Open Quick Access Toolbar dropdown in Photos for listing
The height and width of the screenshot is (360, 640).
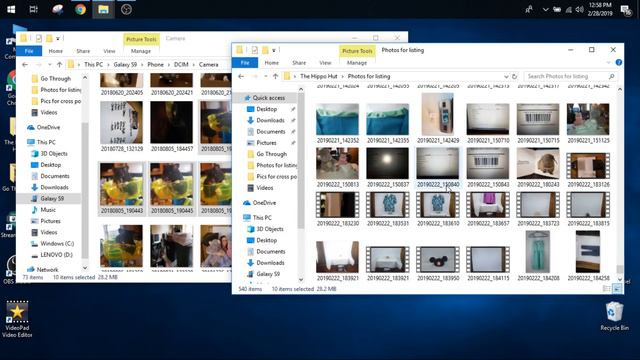tap(273, 50)
